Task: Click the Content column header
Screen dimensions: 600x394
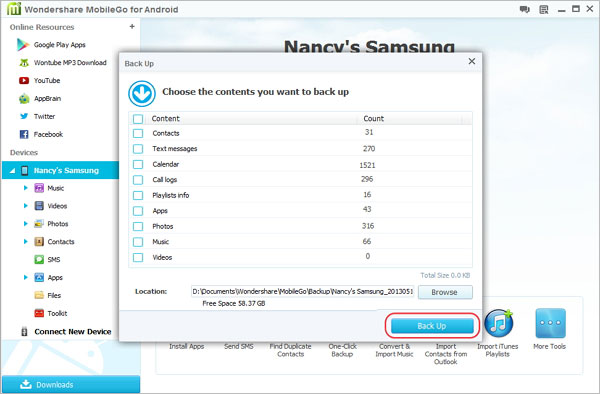Action: coord(165,119)
